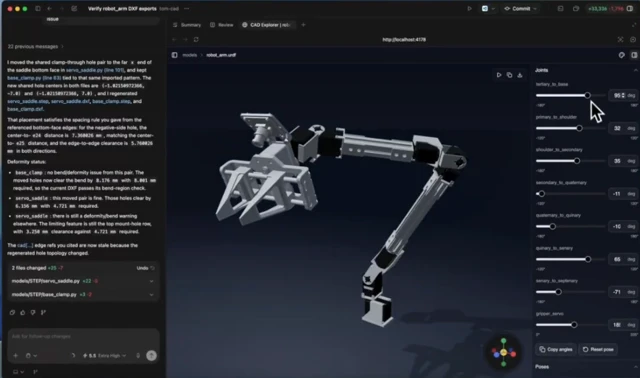
Task: Click the viewer theme palette icon
Action: pyautogui.click(x=622, y=55)
